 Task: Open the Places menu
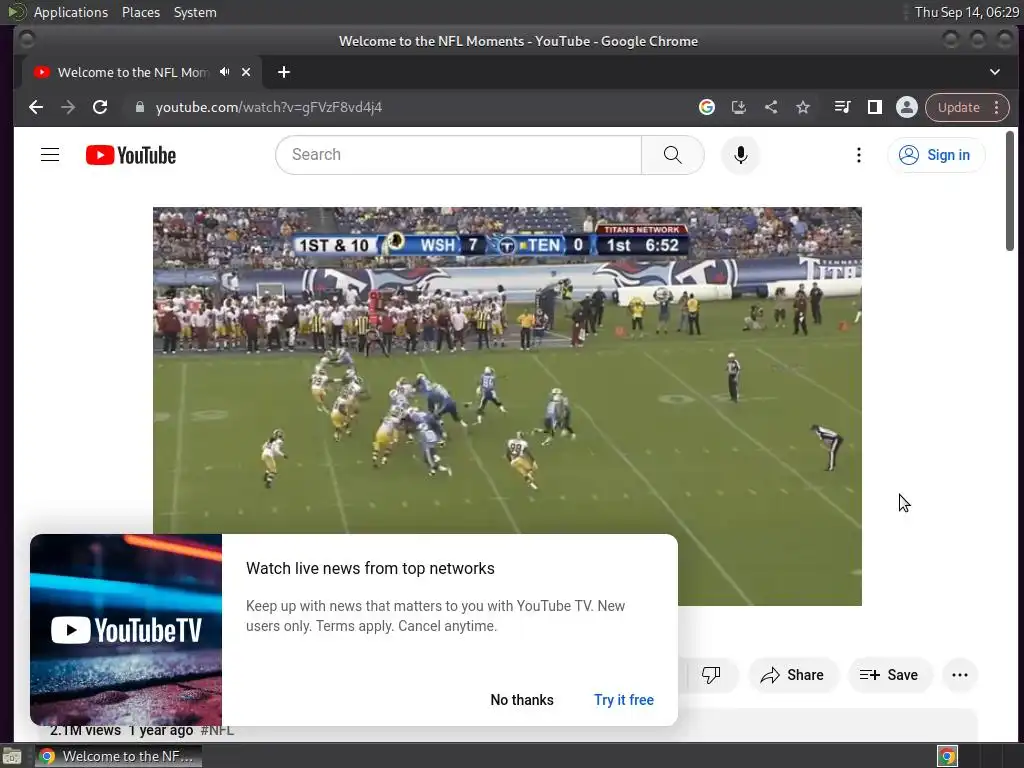coord(141,12)
